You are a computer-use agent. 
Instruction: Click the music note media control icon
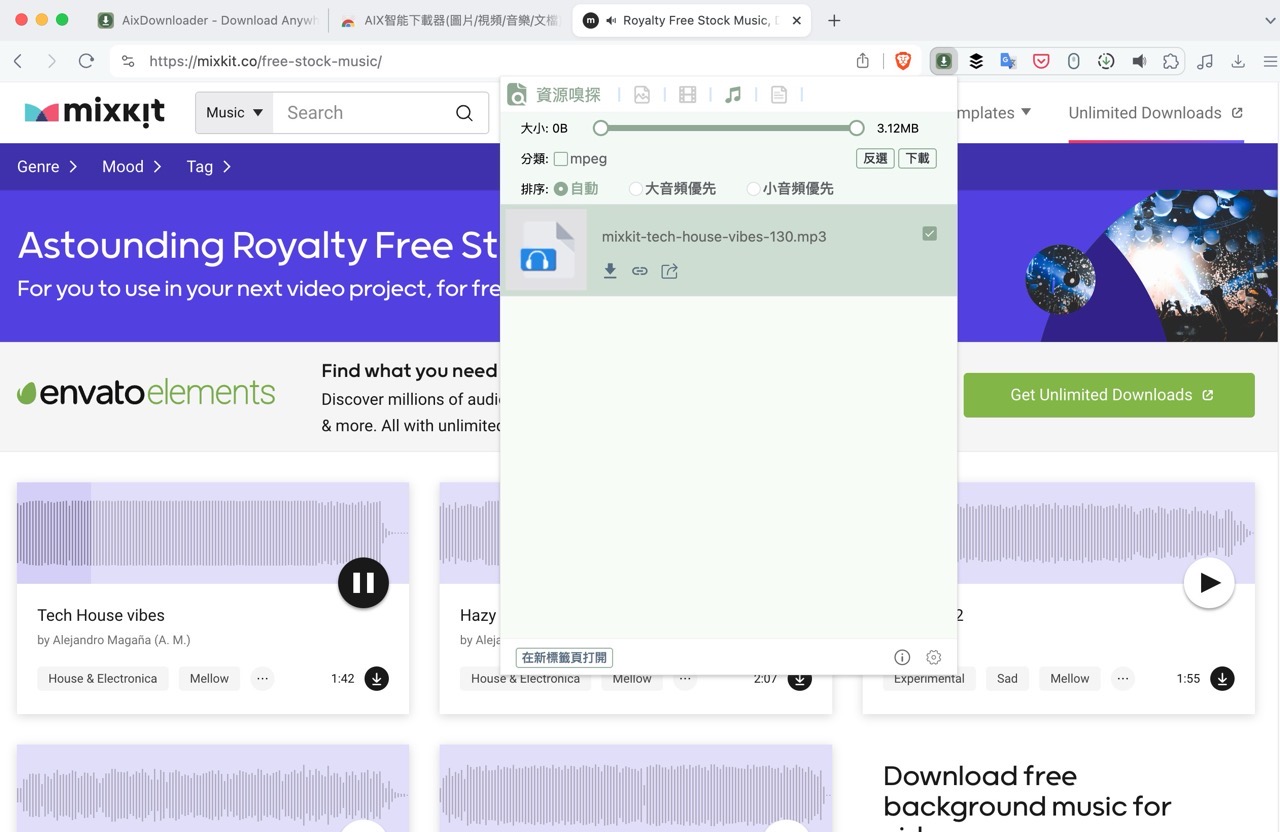[1205, 61]
